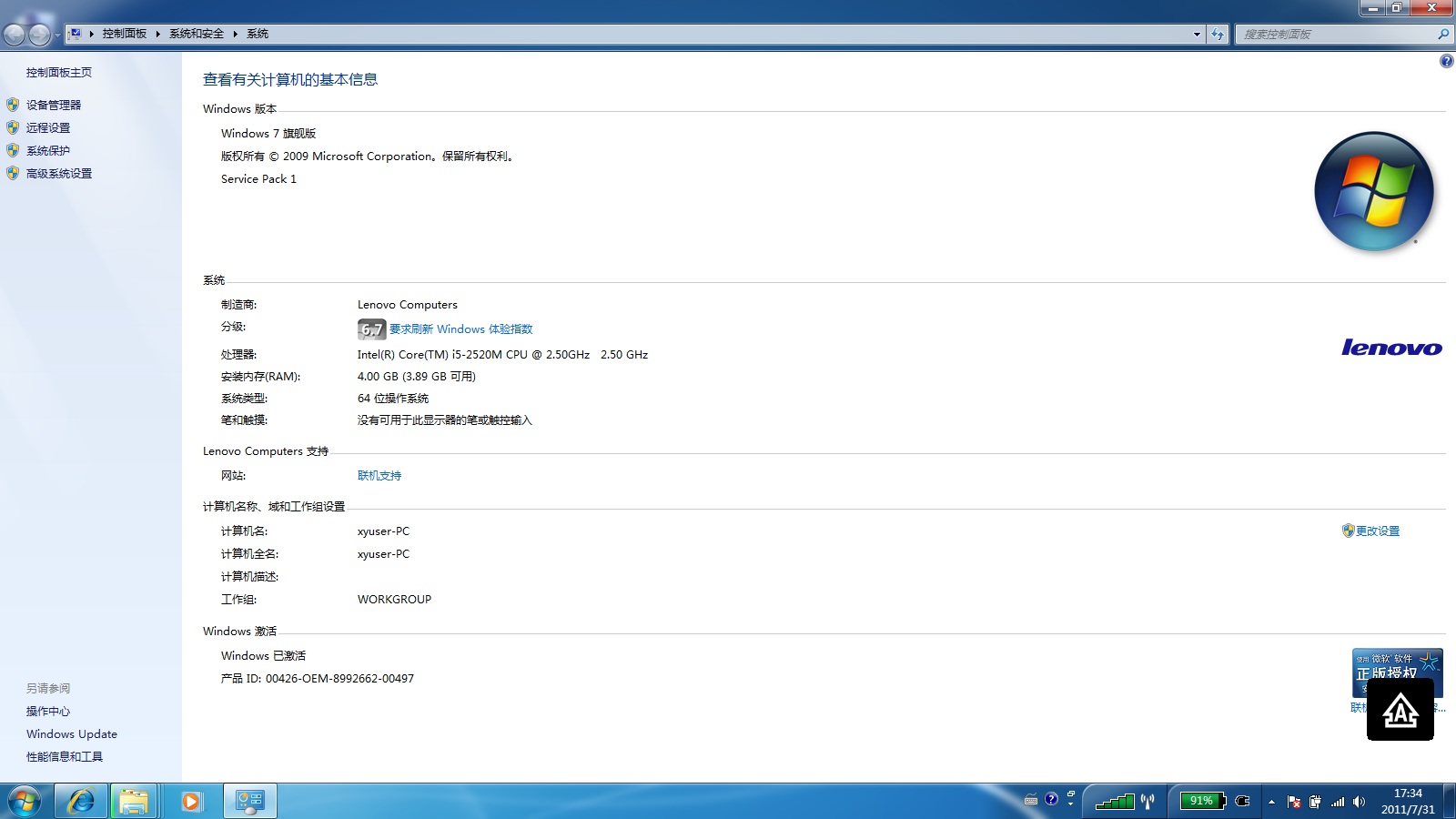Click the lenovo logo
Image resolution: width=1456 pixels, height=819 pixels.
(x=1391, y=348)
